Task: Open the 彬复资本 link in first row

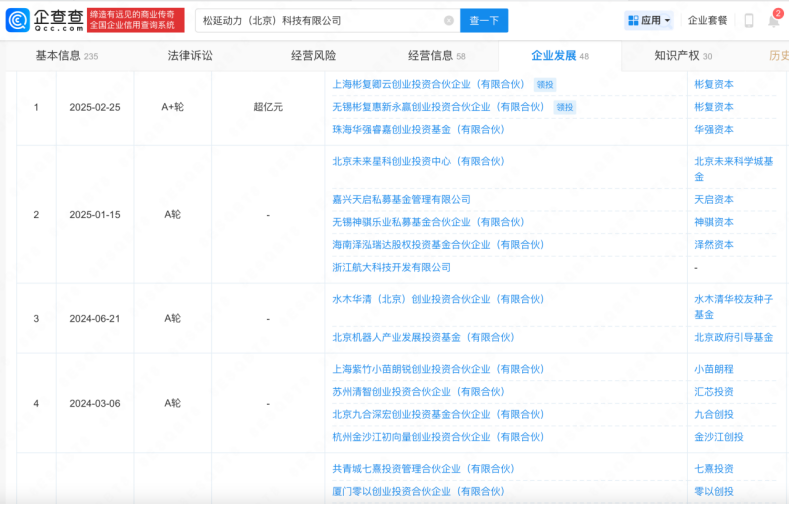Action: (x=714, y=85)
